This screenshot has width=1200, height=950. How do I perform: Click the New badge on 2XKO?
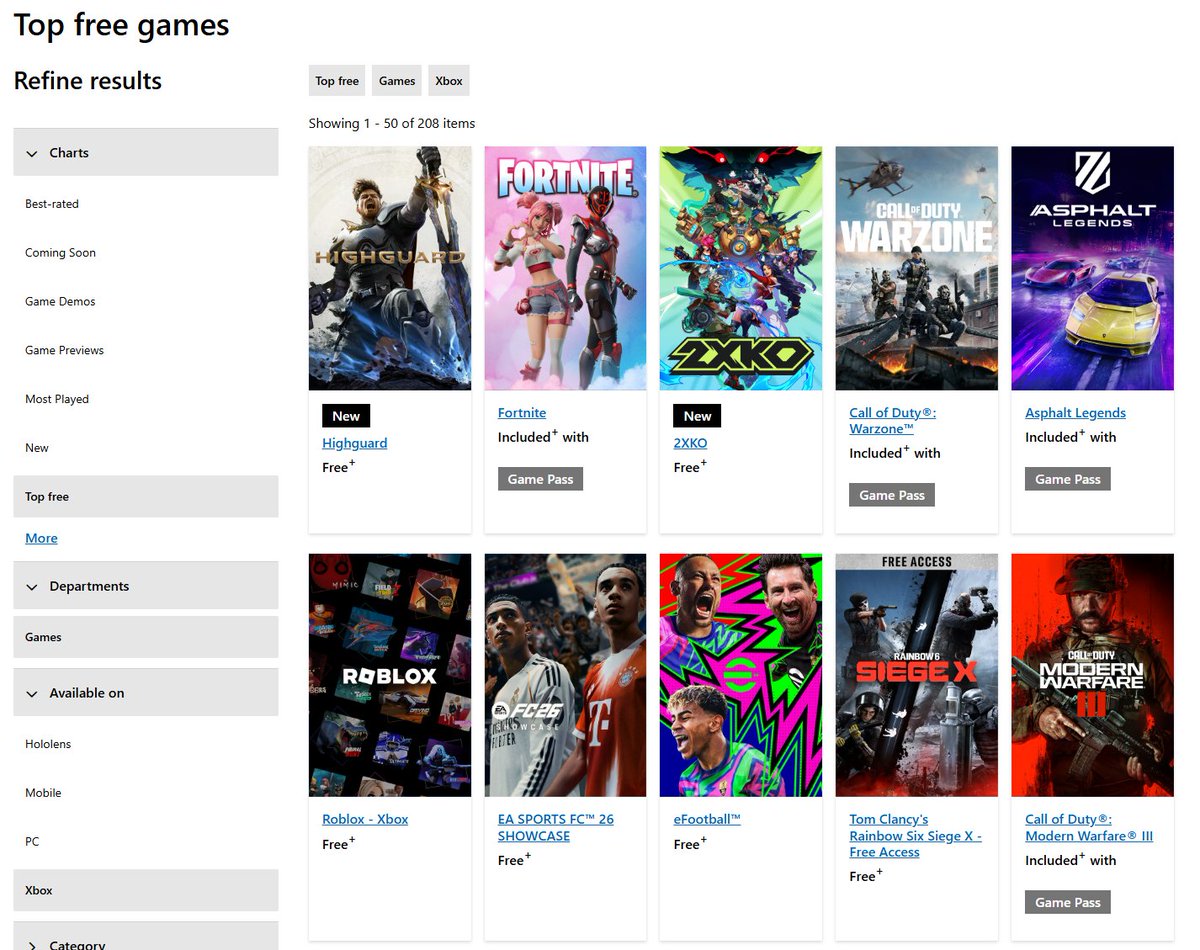[698, 416]
